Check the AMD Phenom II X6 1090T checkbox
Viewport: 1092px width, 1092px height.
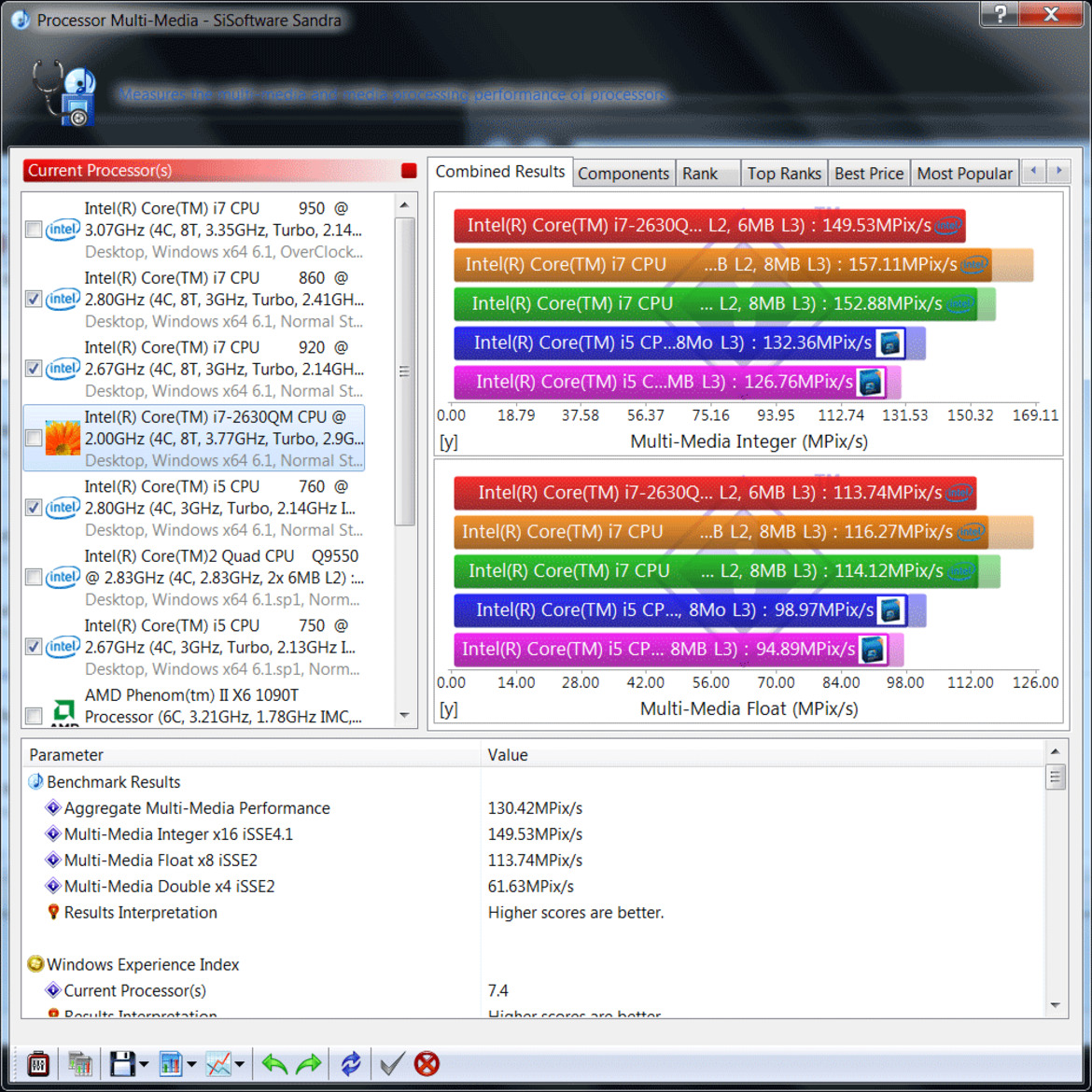[x=34, y=715]
